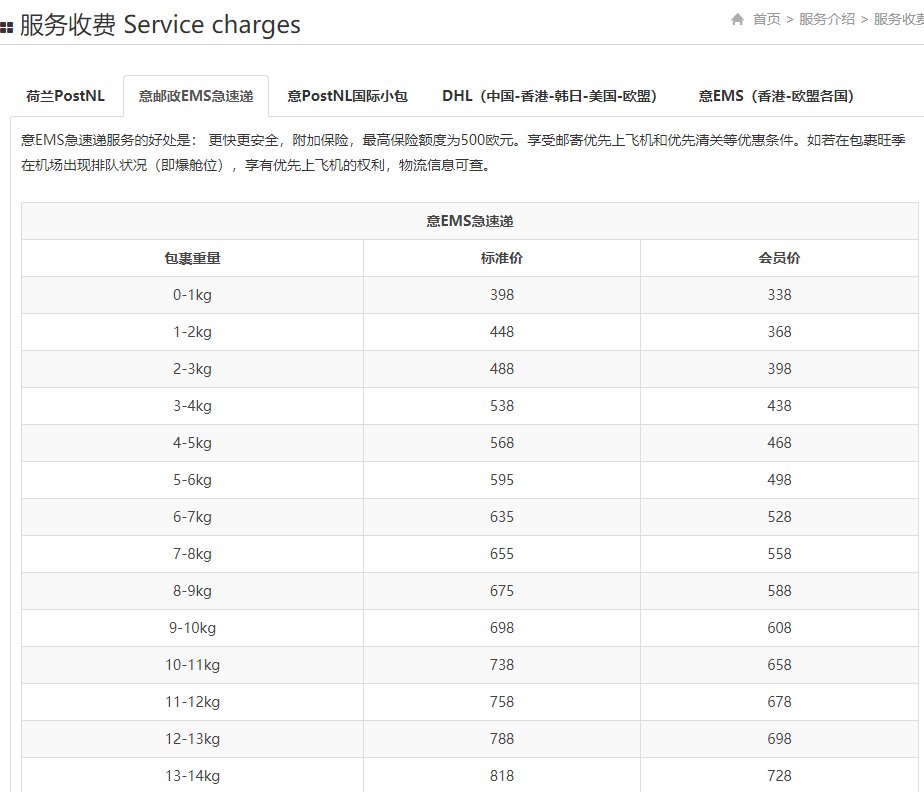Click the 服务收费 Service charges heading
The width and height of the screenshot is (924, 792).
[160, 25]
